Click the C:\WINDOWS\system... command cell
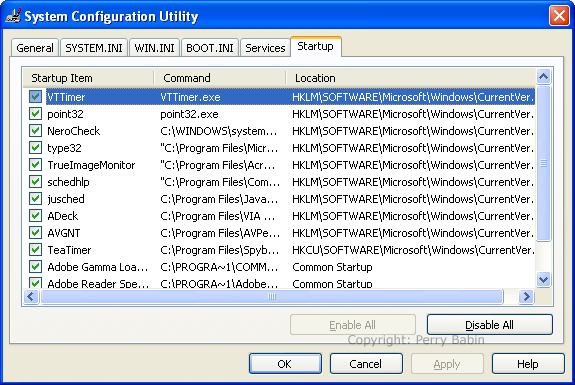 coord(219,131)
